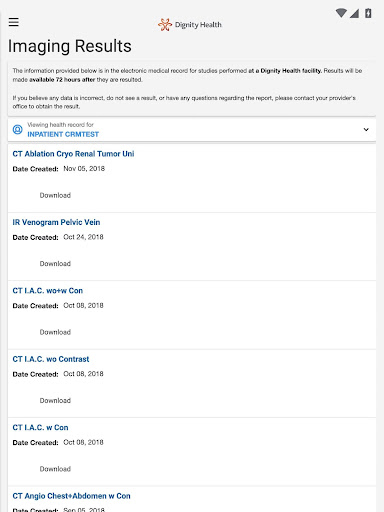The width and height of the screenshot is (384, 512).
Task: Tap the battery status icon
Action: click(x=368, y=13)
